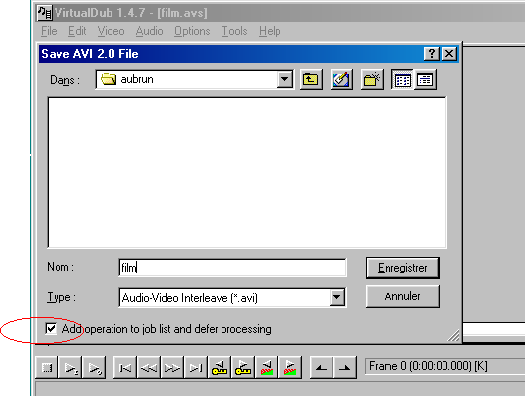
Task: Jump to the end of the video
Action: [196, 368]
